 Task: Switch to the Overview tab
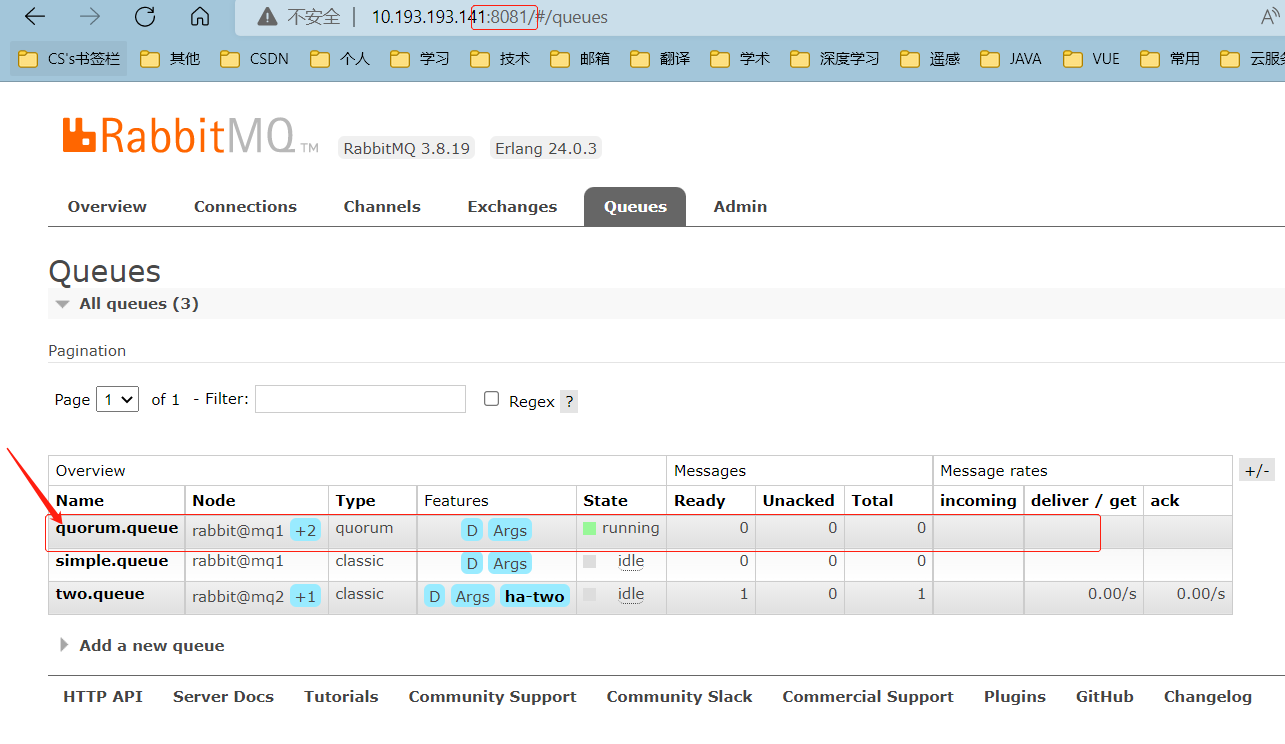pos(107,206)
